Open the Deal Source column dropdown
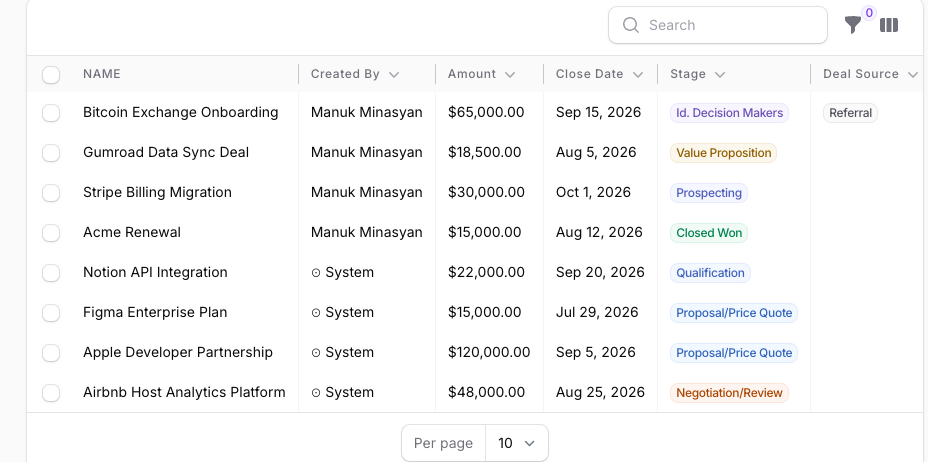The image size is (928, 462). pyautogui.click(x=913, y=75)
